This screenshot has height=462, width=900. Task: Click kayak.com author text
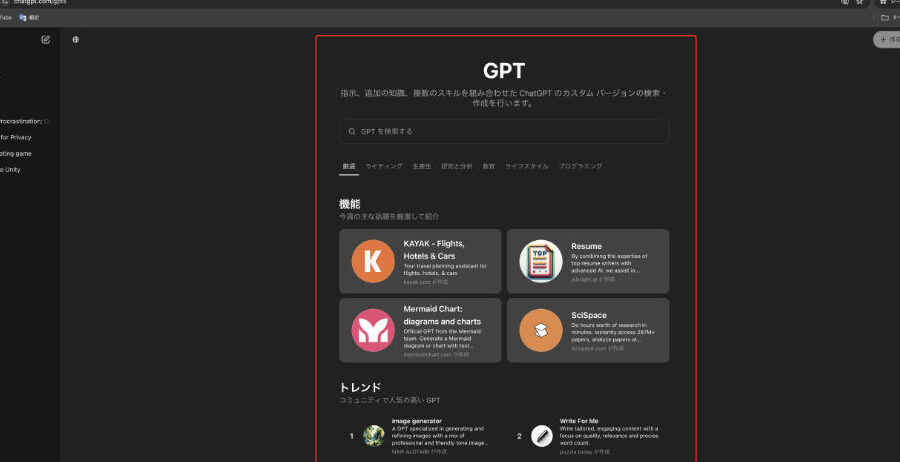tap(426, 282)
